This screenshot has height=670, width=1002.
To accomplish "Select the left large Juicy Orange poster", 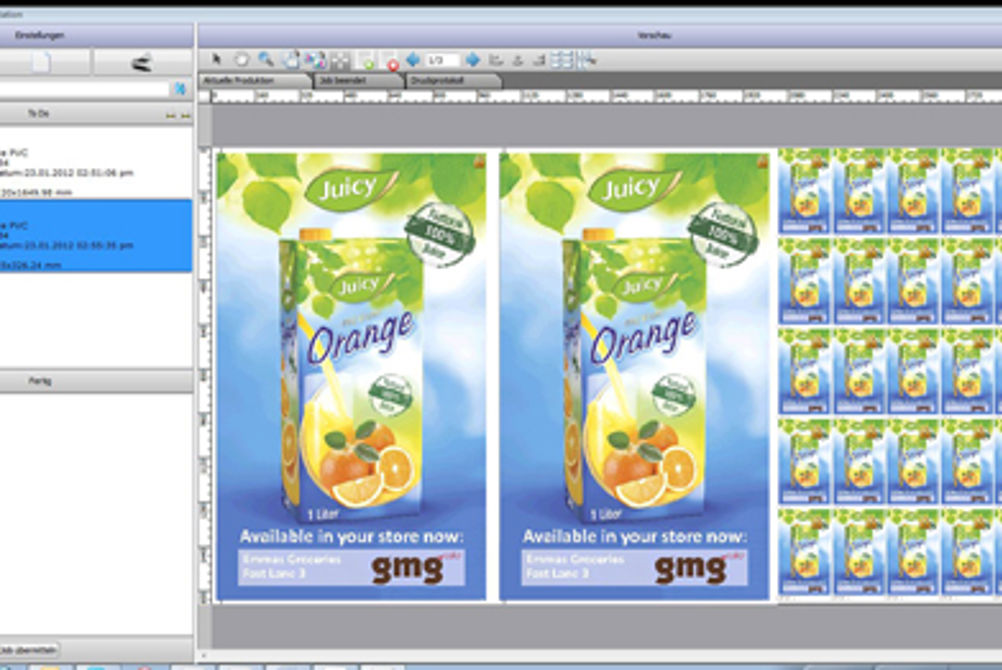I will coord(351,376).
